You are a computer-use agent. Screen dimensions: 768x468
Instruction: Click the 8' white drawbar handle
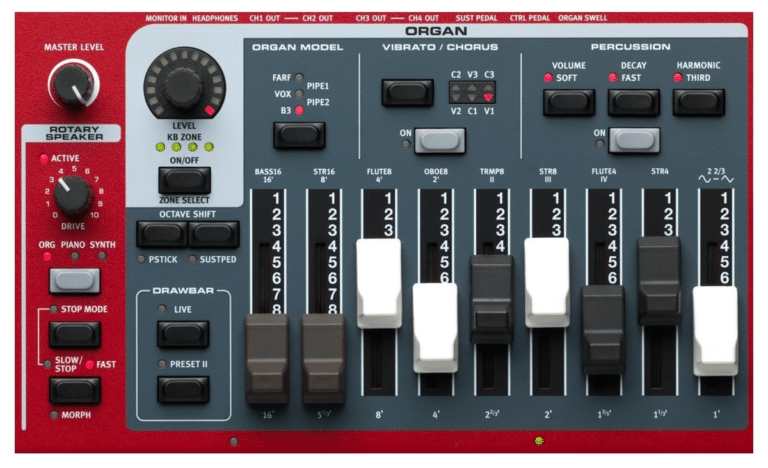click(379, 283)
